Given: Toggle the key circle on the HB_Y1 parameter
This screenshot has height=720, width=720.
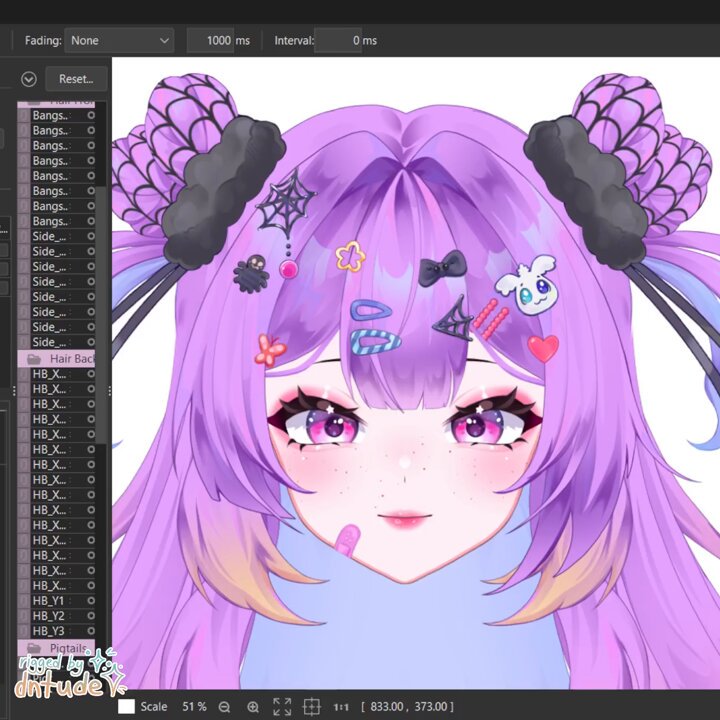Looking at the screenshot, I should click(91, 601).
